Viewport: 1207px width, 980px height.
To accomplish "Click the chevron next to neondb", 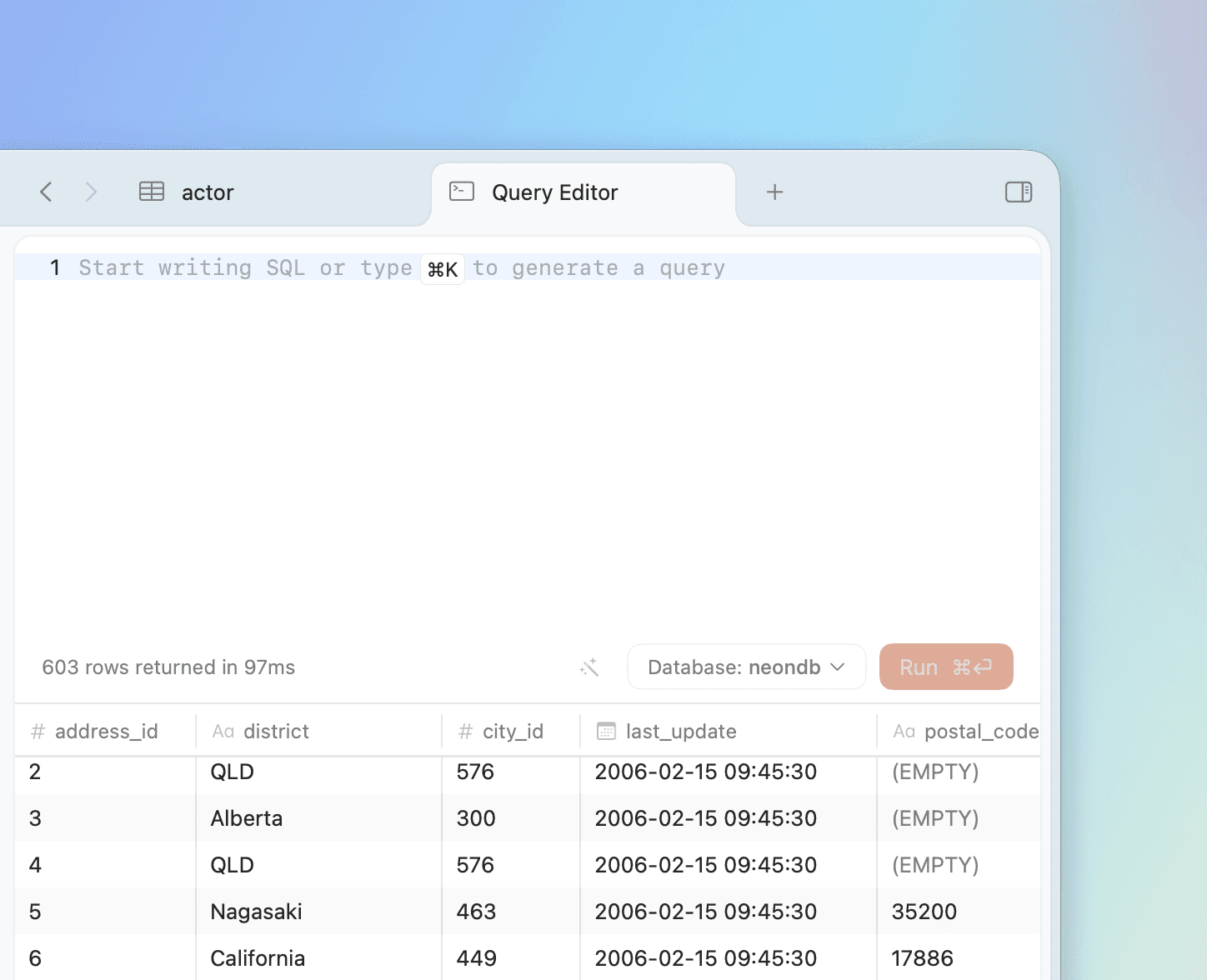I will pos(838,667).
